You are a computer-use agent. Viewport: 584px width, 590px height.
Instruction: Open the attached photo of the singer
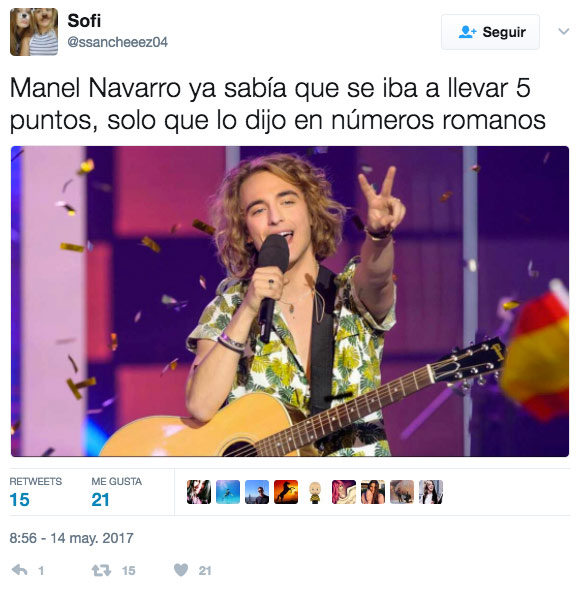(290, 301)
